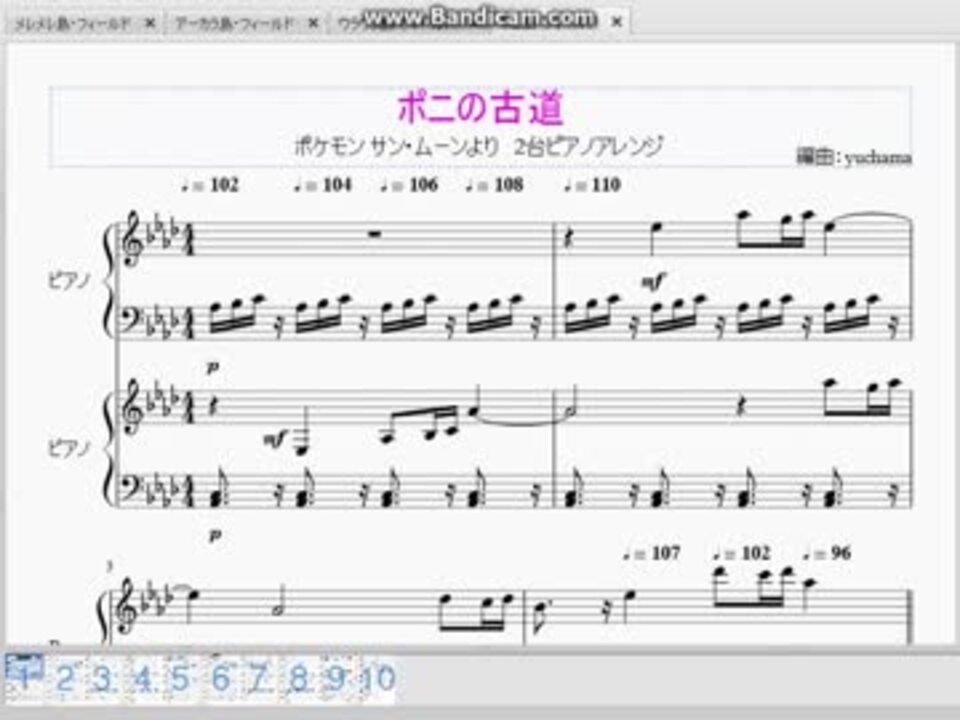Switch to the メレメレ島・フィールド score tab

pyautogui.click(x=72, y=24)
